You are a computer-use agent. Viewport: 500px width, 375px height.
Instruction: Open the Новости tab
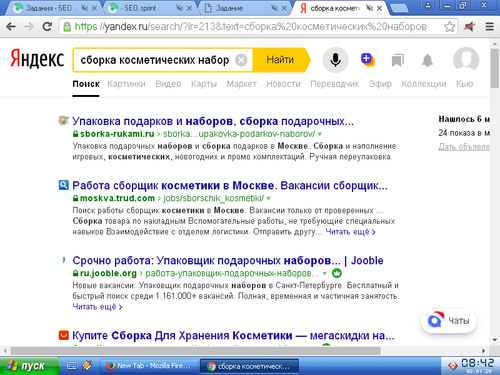click(x=283, y=84)
